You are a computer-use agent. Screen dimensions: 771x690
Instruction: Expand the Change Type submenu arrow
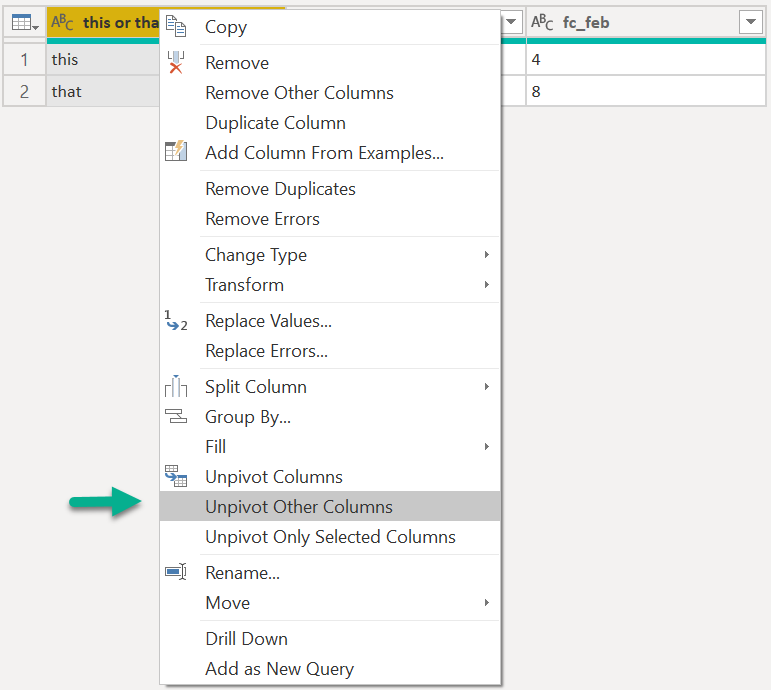click(486, 255)
